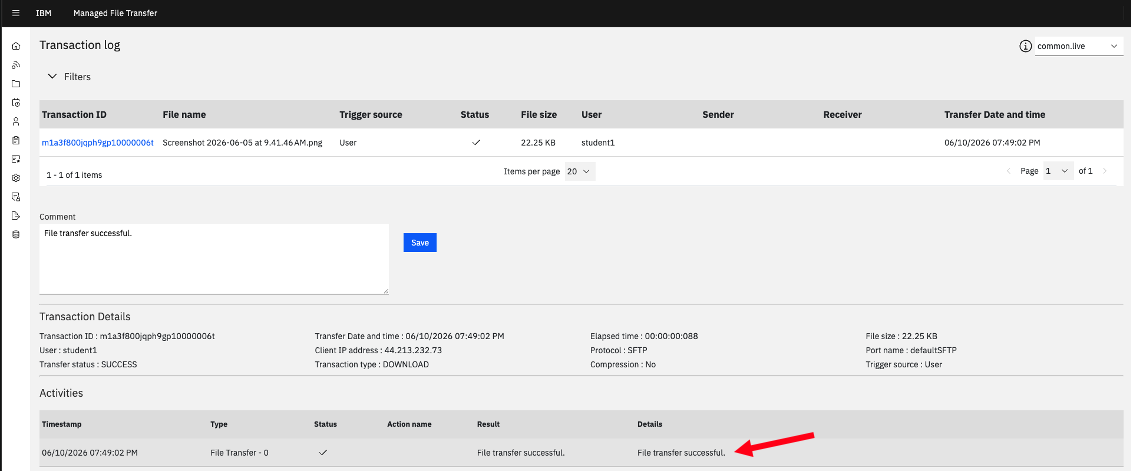Open the folder icon in sidebar

[16, 84]
